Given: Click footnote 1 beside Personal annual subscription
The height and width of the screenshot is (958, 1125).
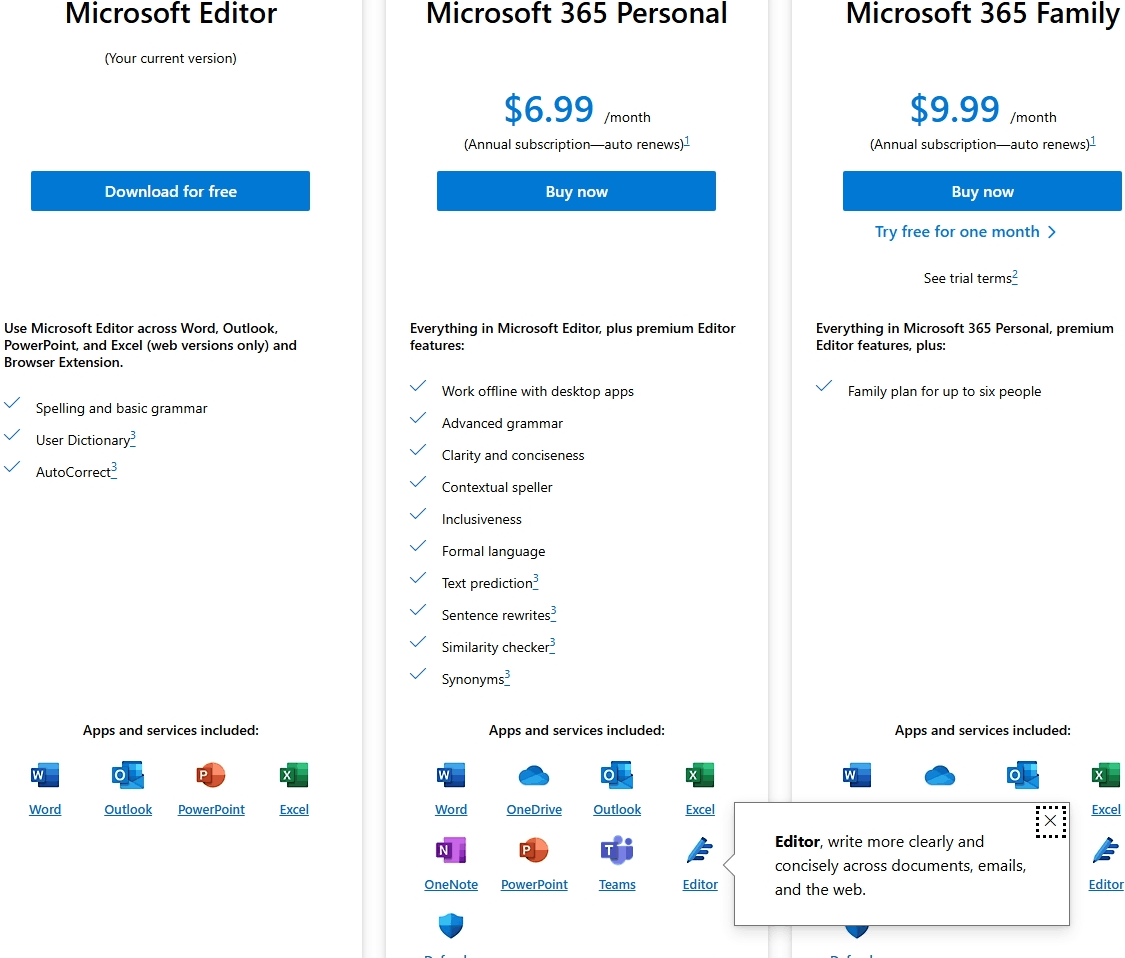Looking at the screenshot, I should click(687, 142).
